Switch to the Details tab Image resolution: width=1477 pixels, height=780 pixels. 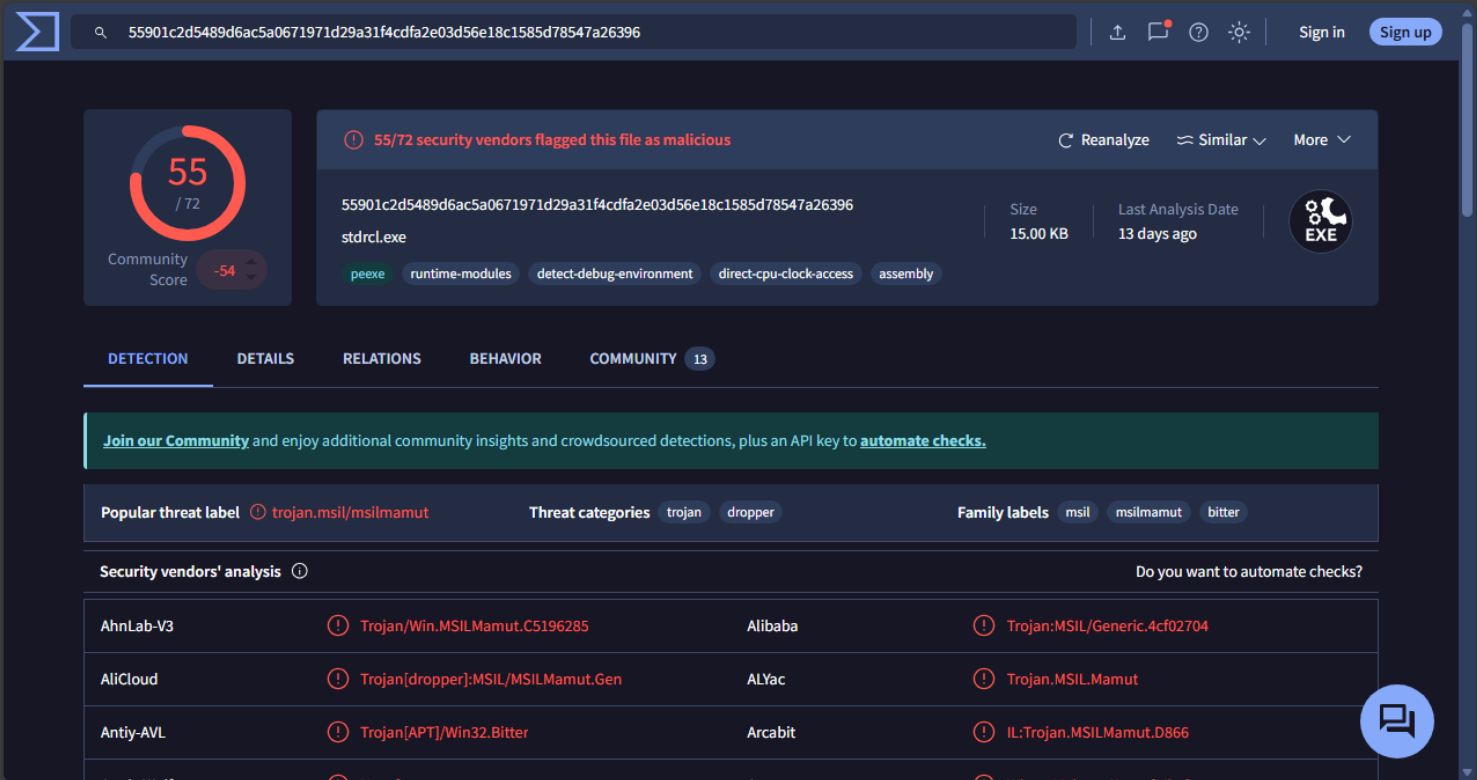(265, 358)
